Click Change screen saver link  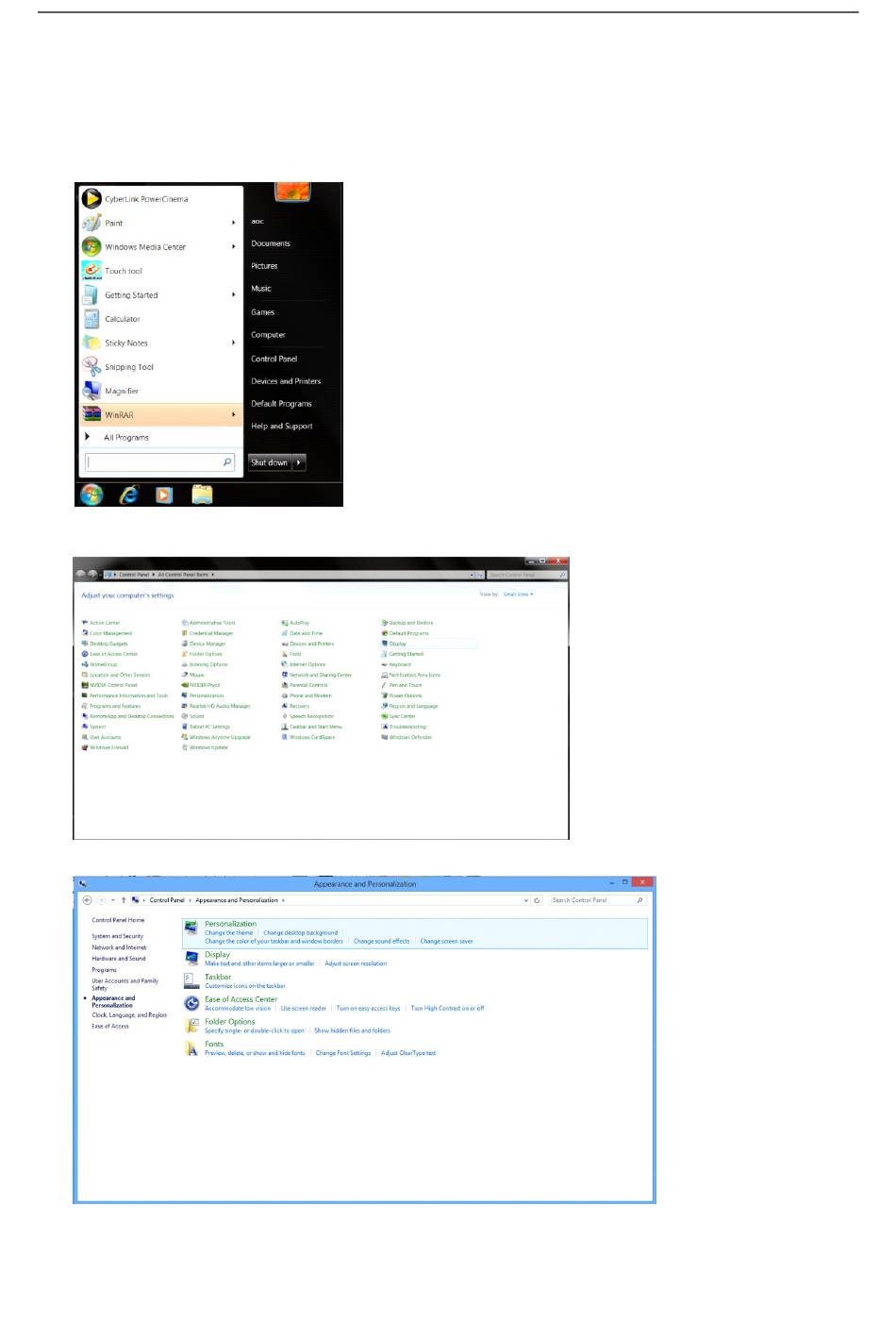tap(447, 941)
